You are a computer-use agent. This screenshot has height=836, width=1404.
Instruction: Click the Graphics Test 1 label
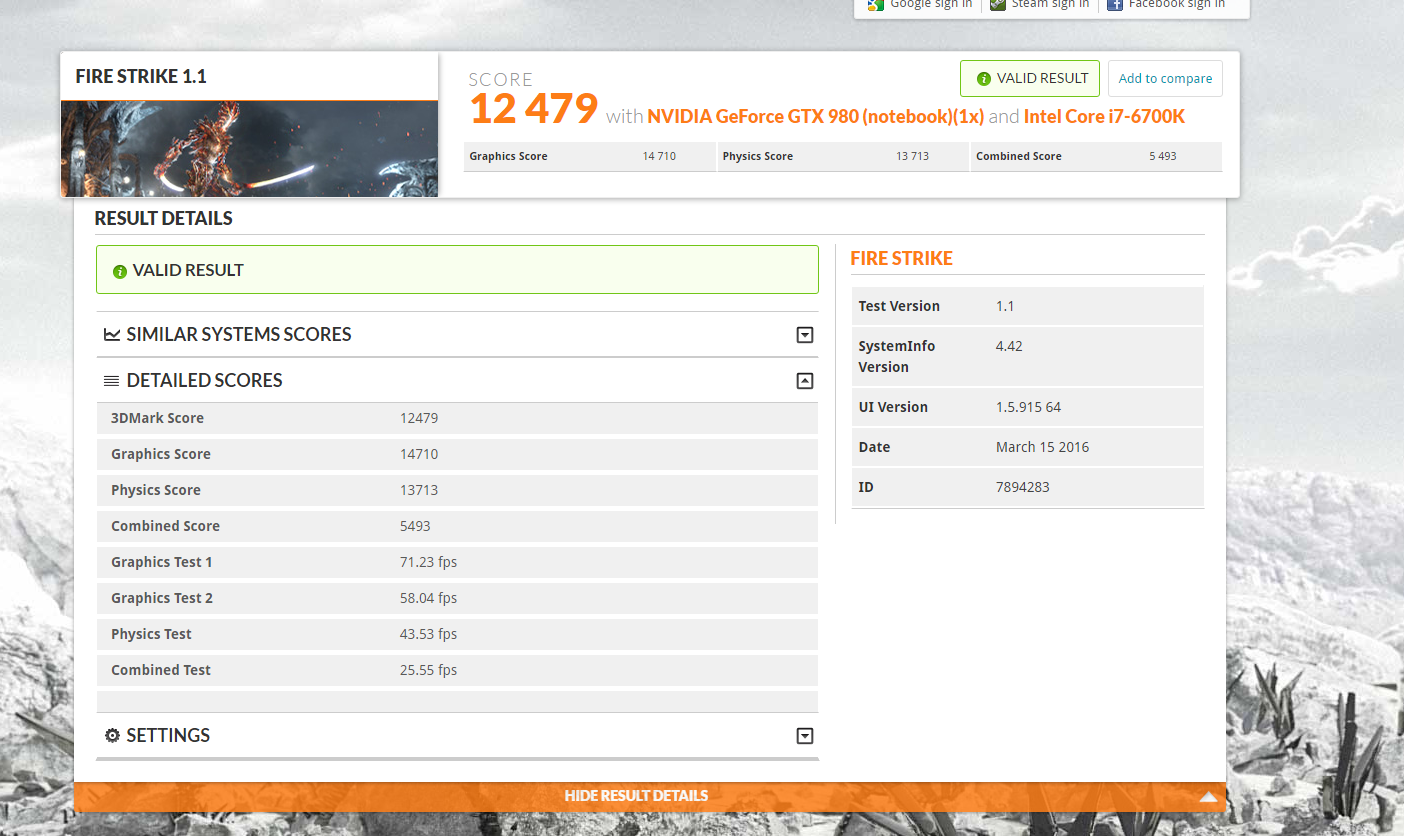(161, 562)
